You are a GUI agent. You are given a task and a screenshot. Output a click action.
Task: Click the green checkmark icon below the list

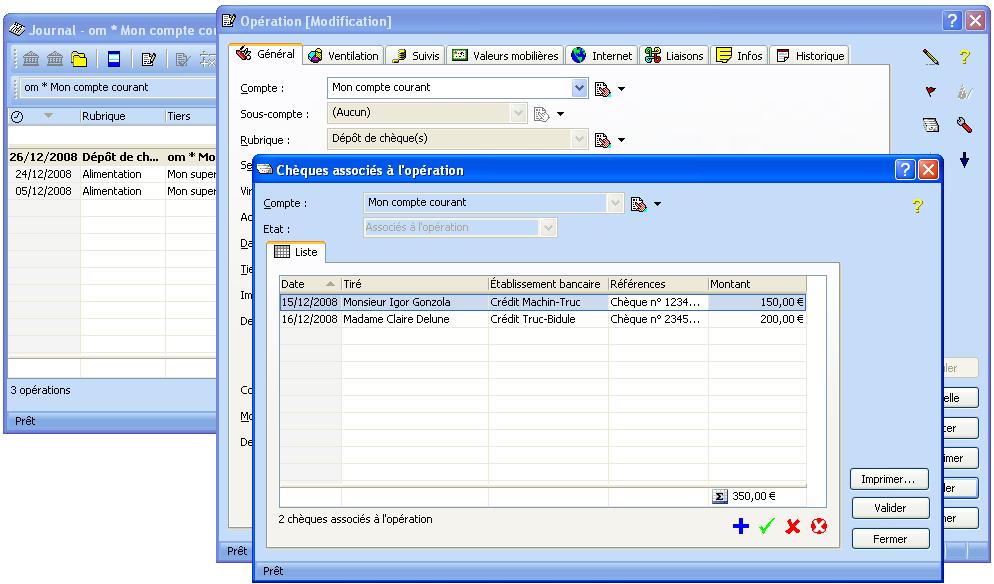[x=767, y=526]
